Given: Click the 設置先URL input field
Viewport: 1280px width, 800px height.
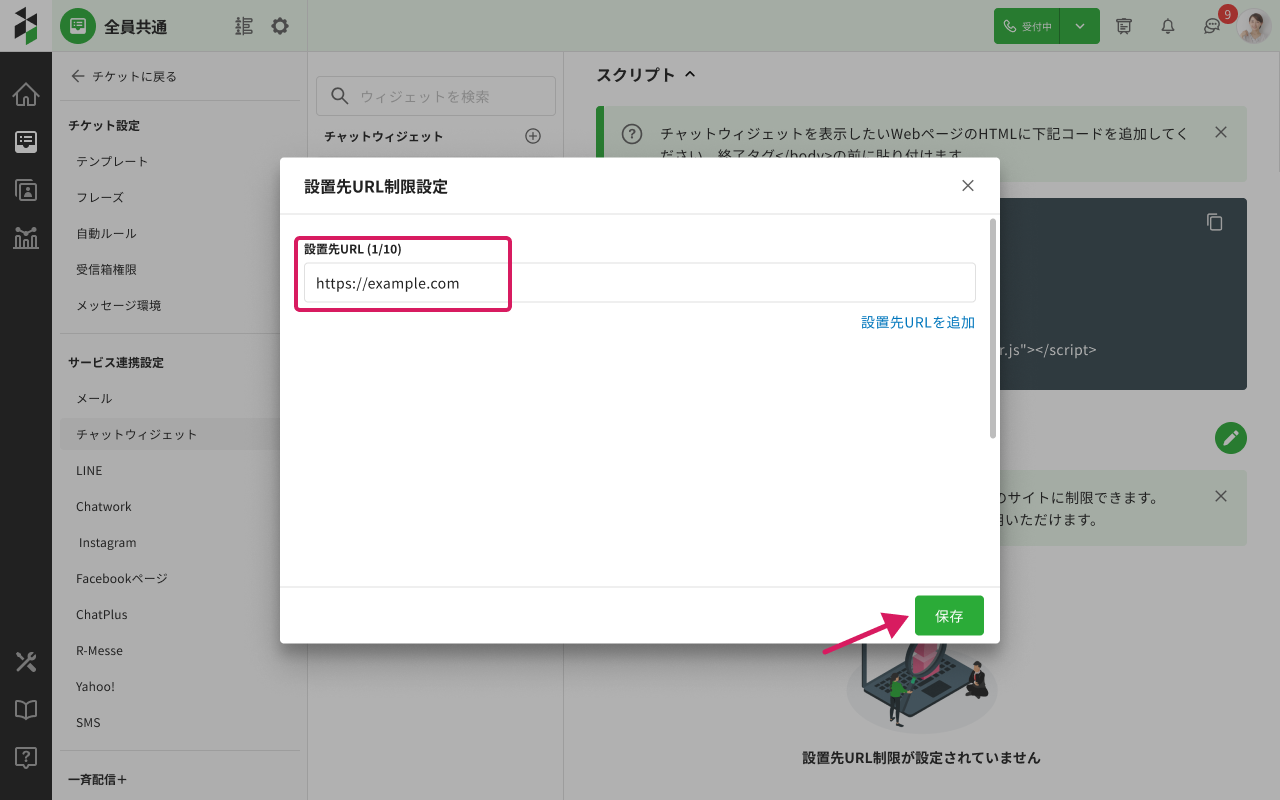Looking at the screenshot, I should [640, 283].
